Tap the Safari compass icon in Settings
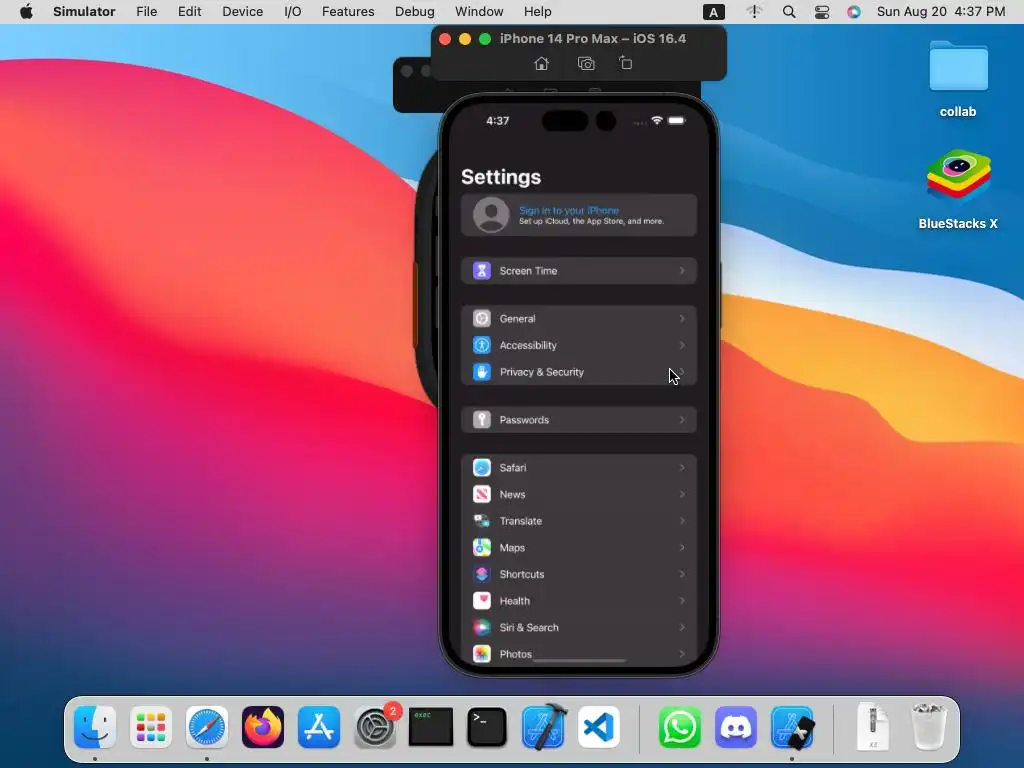This screenshot has width=1024, height=768. click(482, 468)
